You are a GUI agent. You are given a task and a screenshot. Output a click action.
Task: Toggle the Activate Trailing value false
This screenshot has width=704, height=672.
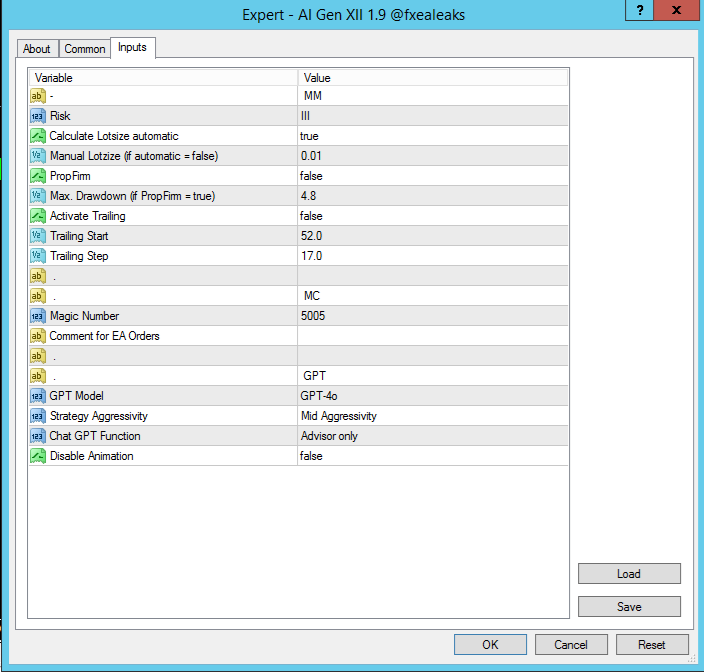click(x=433, y=216)
